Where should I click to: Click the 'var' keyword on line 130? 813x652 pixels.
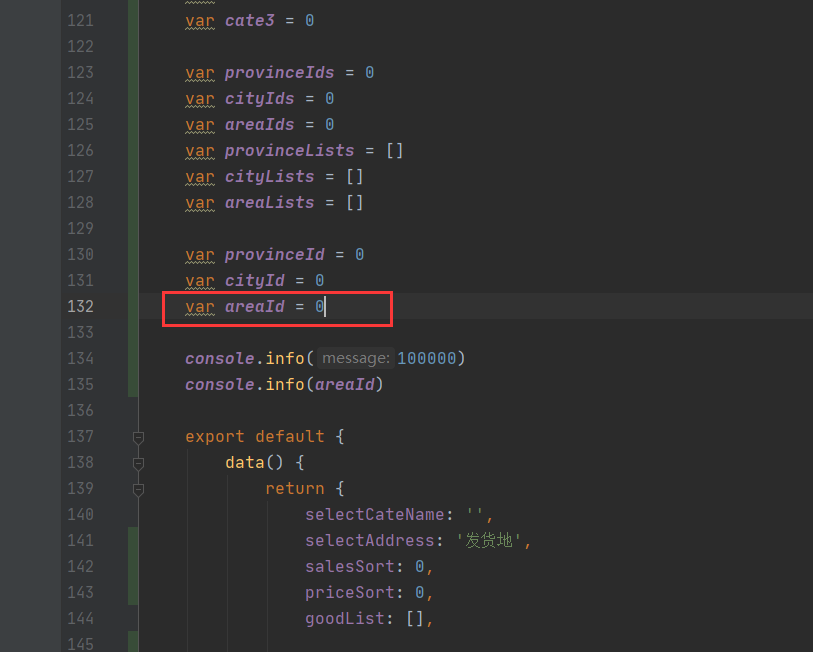coord(200,255)
